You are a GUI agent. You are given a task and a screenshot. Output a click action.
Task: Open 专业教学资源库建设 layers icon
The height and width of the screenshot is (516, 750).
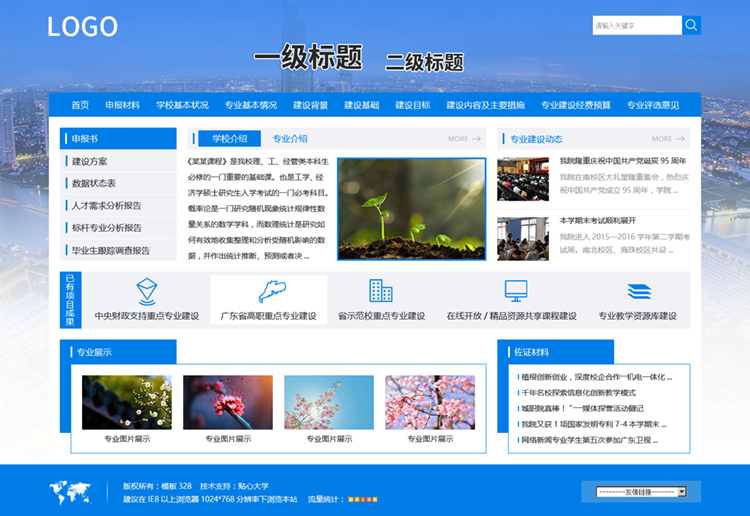[x=638, y=291]
